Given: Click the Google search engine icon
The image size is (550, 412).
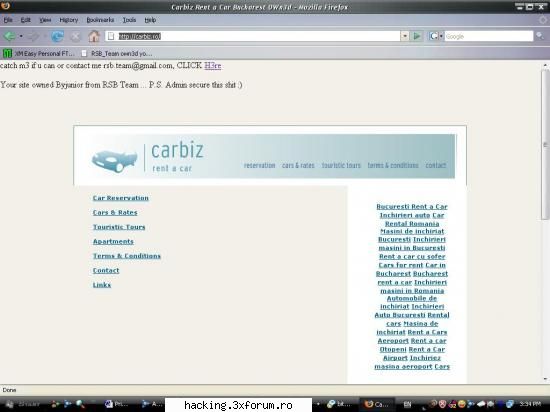Looking at the screenshot, I should click(434, 36).
